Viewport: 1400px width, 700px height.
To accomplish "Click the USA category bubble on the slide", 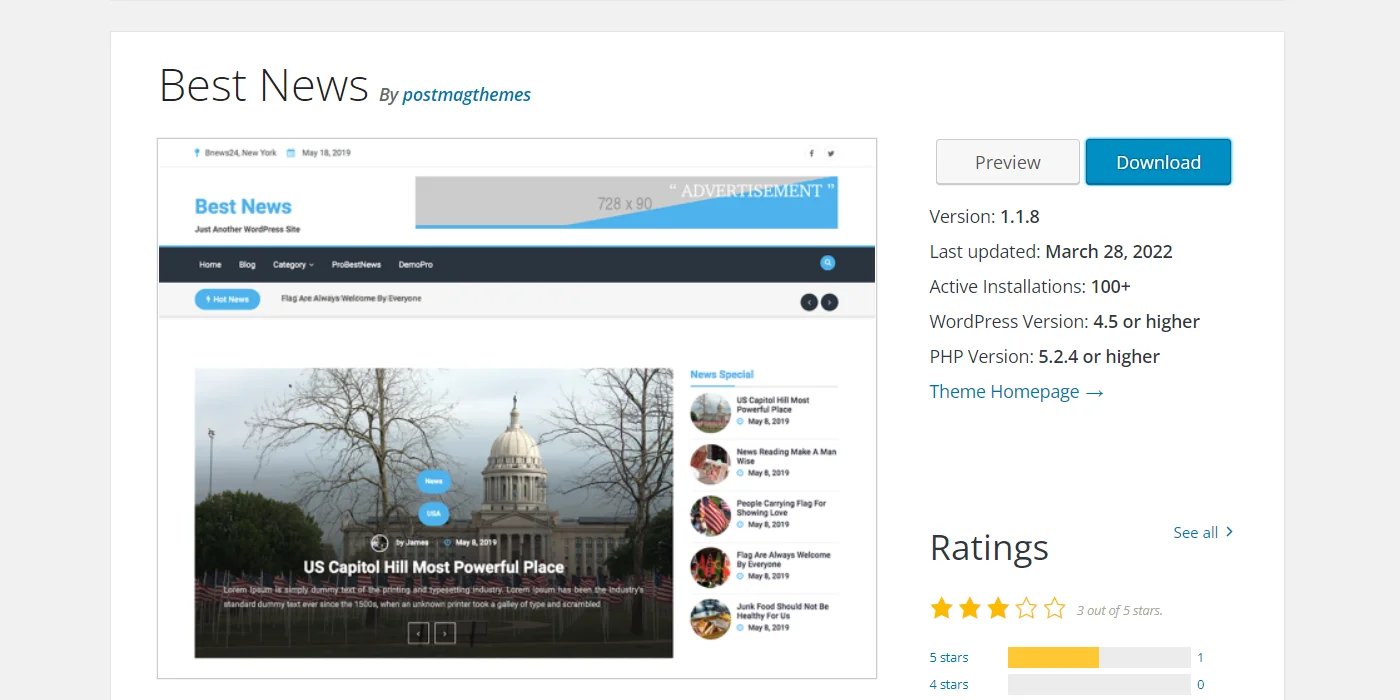I will tap(433, 514).
